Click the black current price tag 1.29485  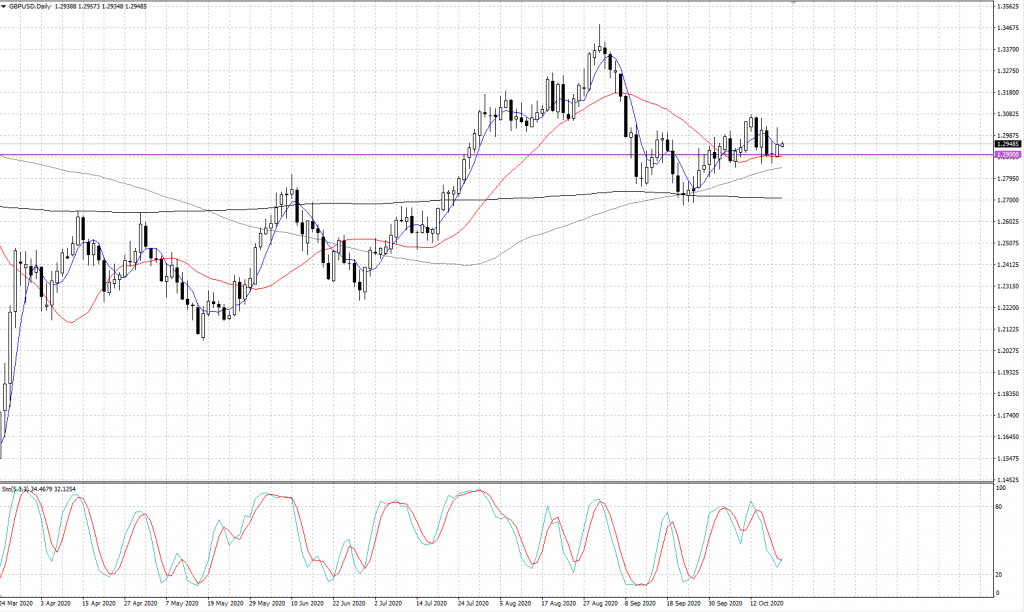coord(1007,144)
